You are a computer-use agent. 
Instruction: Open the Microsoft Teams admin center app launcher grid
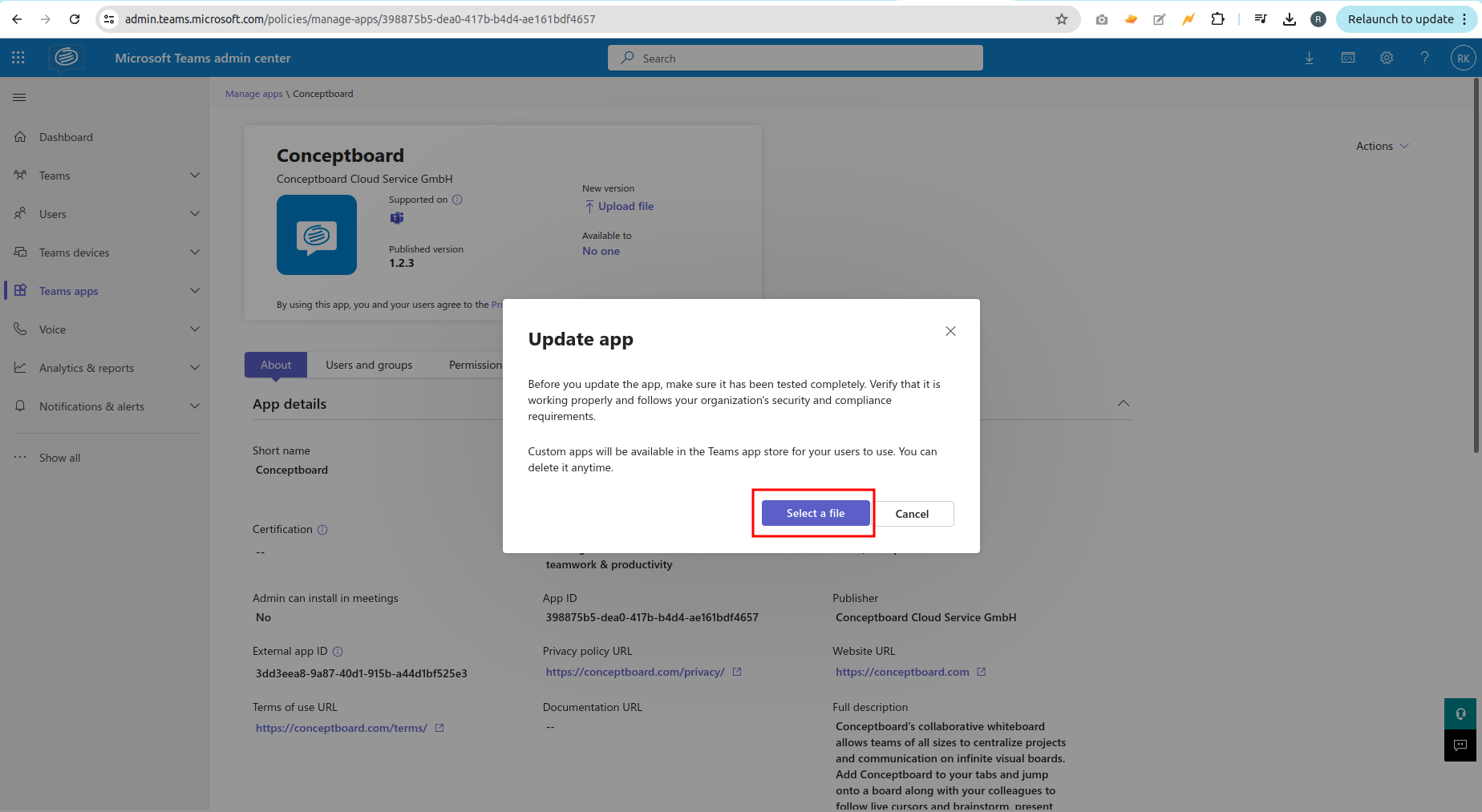pos(18,57)
